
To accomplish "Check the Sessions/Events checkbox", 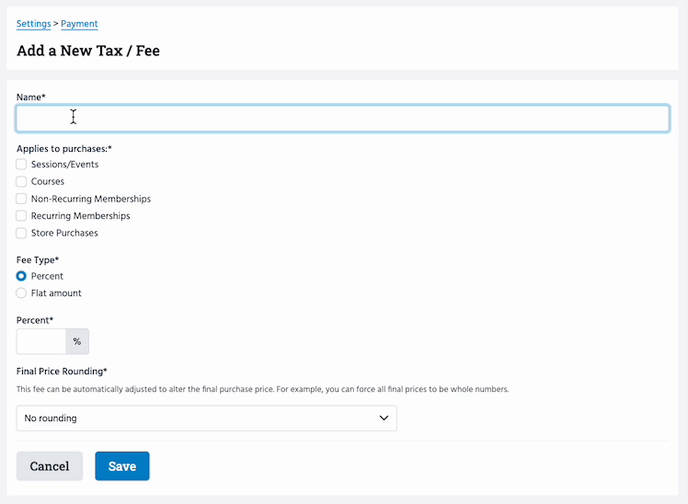I will [22, 164].
